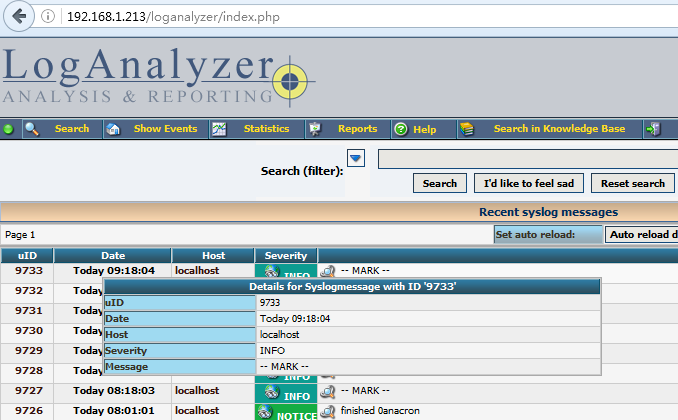
Task: Open the Help menu item
Action: 425,129
